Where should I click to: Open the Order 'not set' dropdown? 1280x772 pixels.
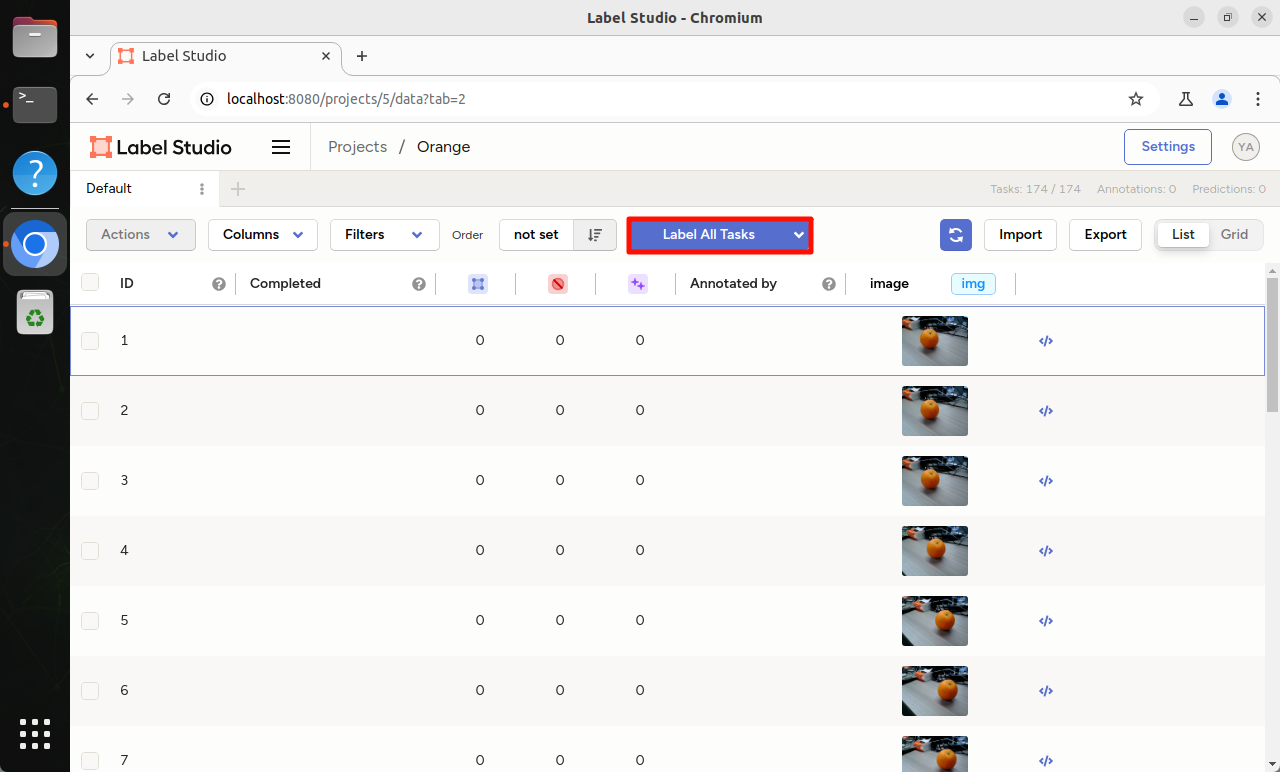536,234
